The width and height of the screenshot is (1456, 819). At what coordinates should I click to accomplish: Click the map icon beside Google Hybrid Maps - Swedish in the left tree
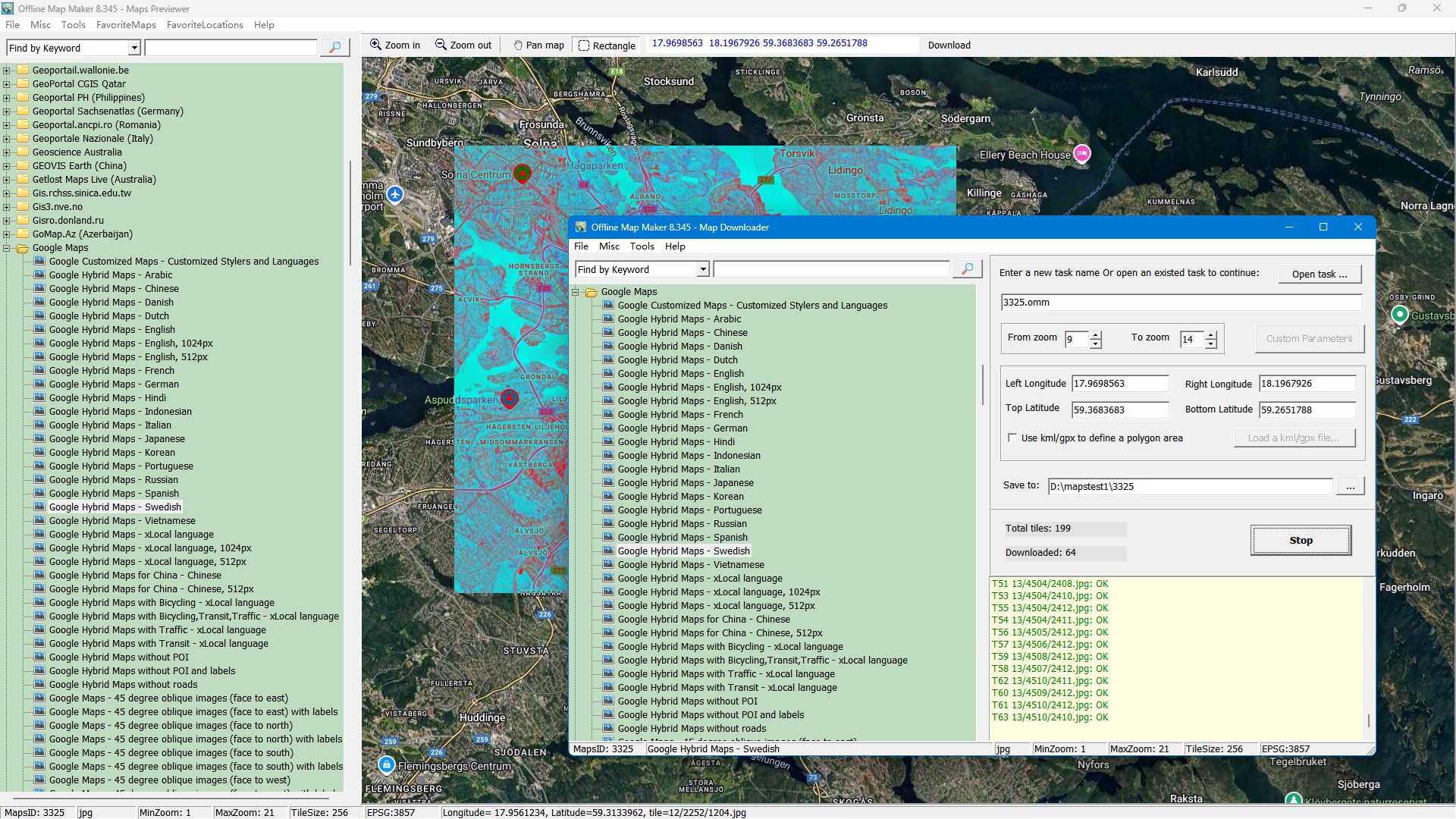(x=39, y=507)
